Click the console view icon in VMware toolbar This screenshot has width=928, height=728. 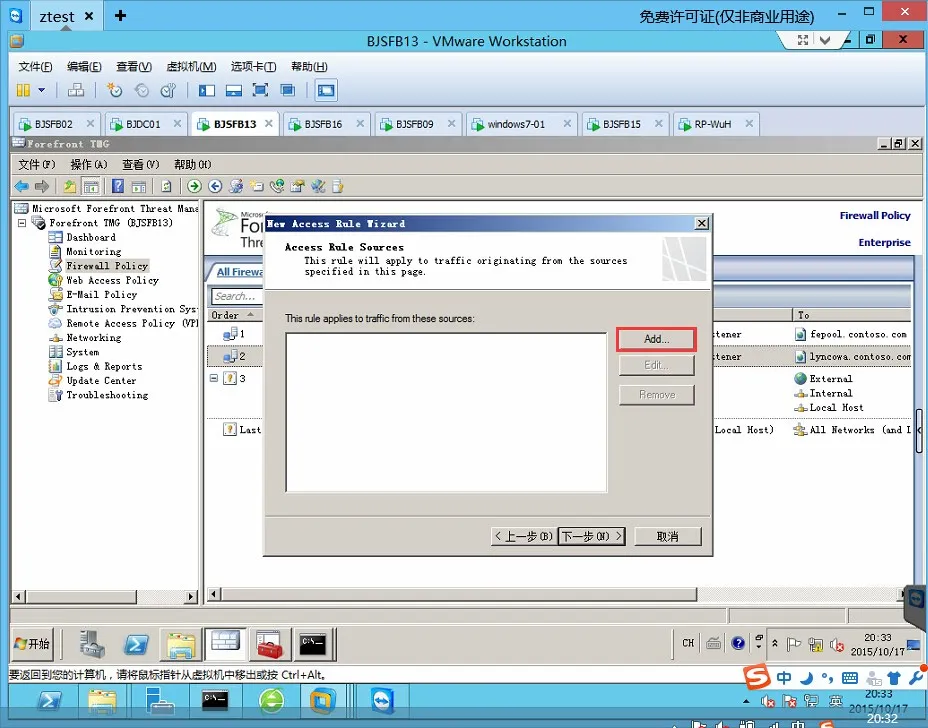326,91
